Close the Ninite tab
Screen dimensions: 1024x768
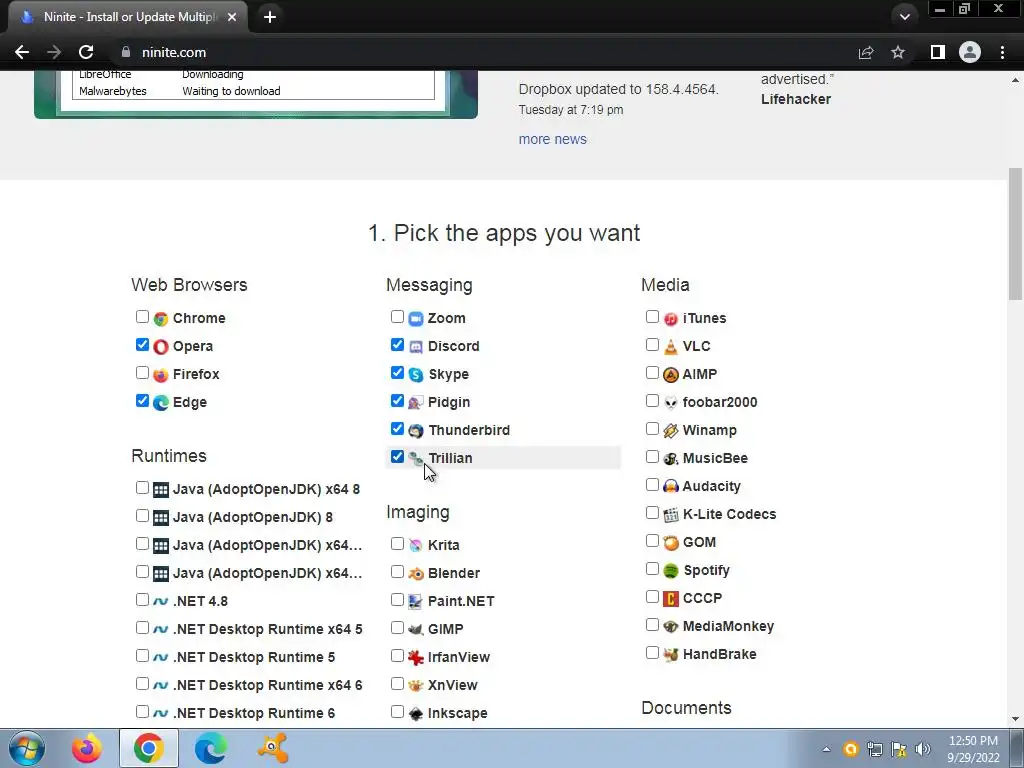coord(232,17)
